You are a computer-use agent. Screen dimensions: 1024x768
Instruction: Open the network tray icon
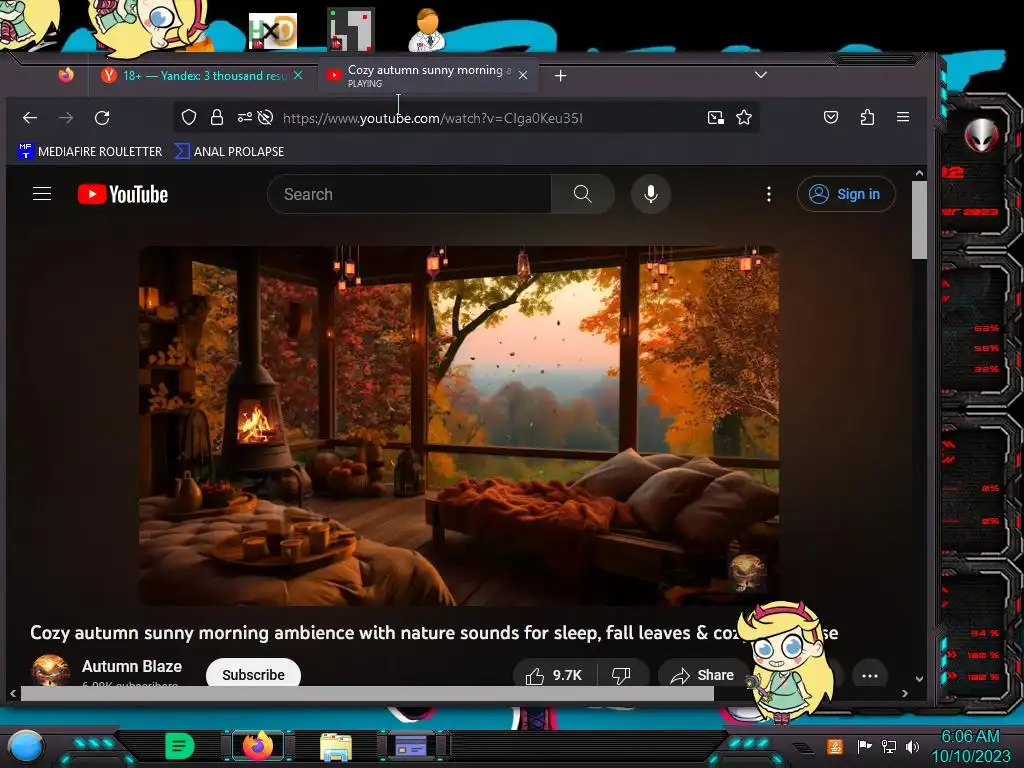point(889,746)
